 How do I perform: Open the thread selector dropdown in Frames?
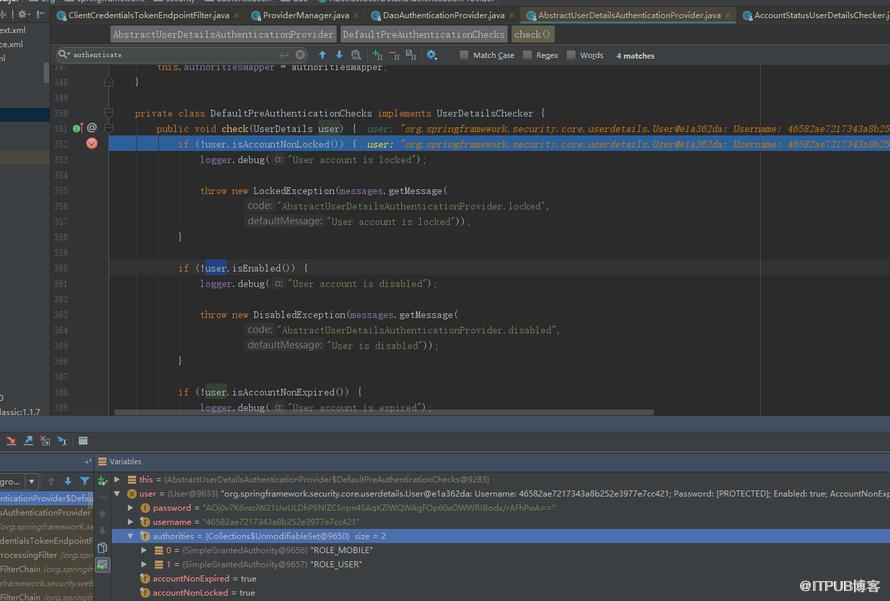(x=32, y=482)
